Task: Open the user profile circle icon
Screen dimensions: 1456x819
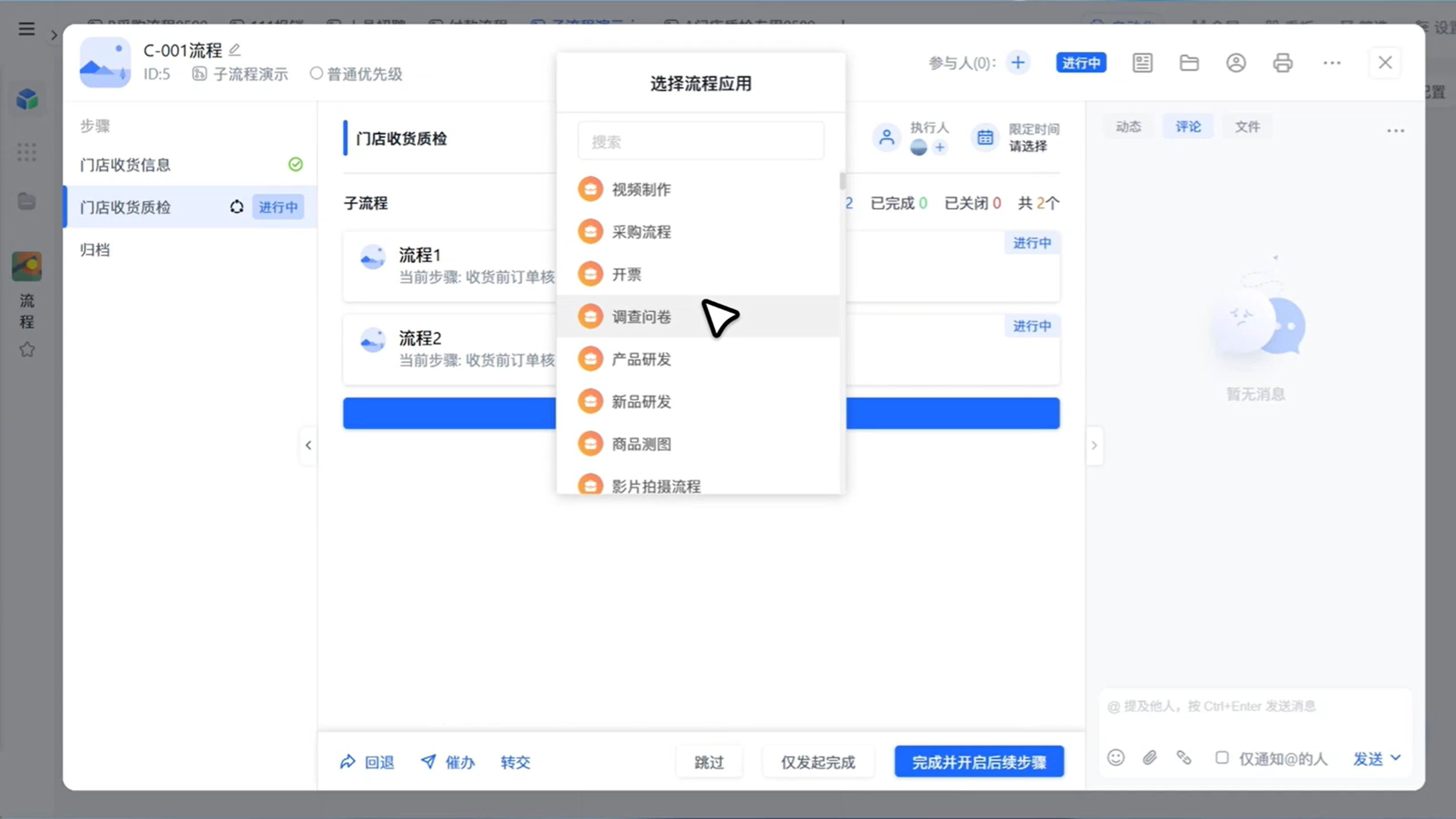Action: pyautogui.click(x=1236, y=63)
